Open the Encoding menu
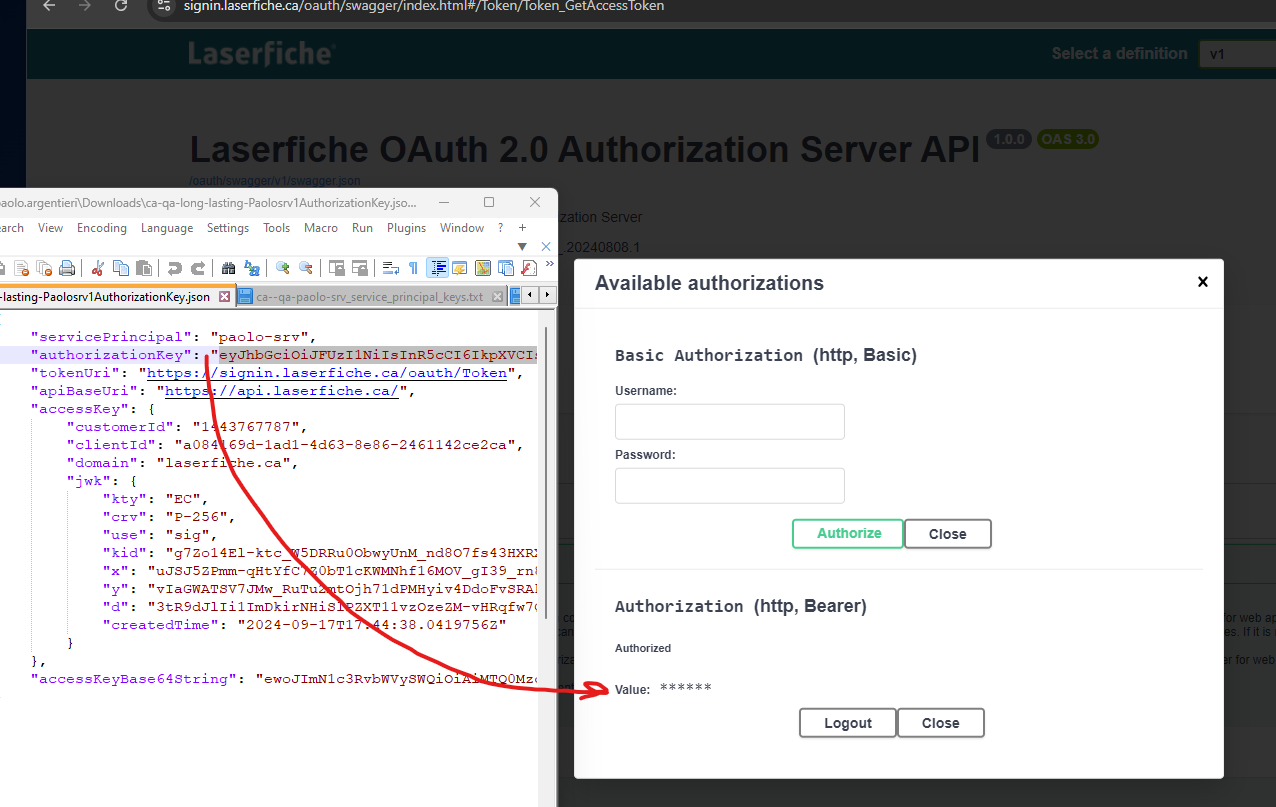Screen dimensions: 1276x807 [x=102, y=228]
